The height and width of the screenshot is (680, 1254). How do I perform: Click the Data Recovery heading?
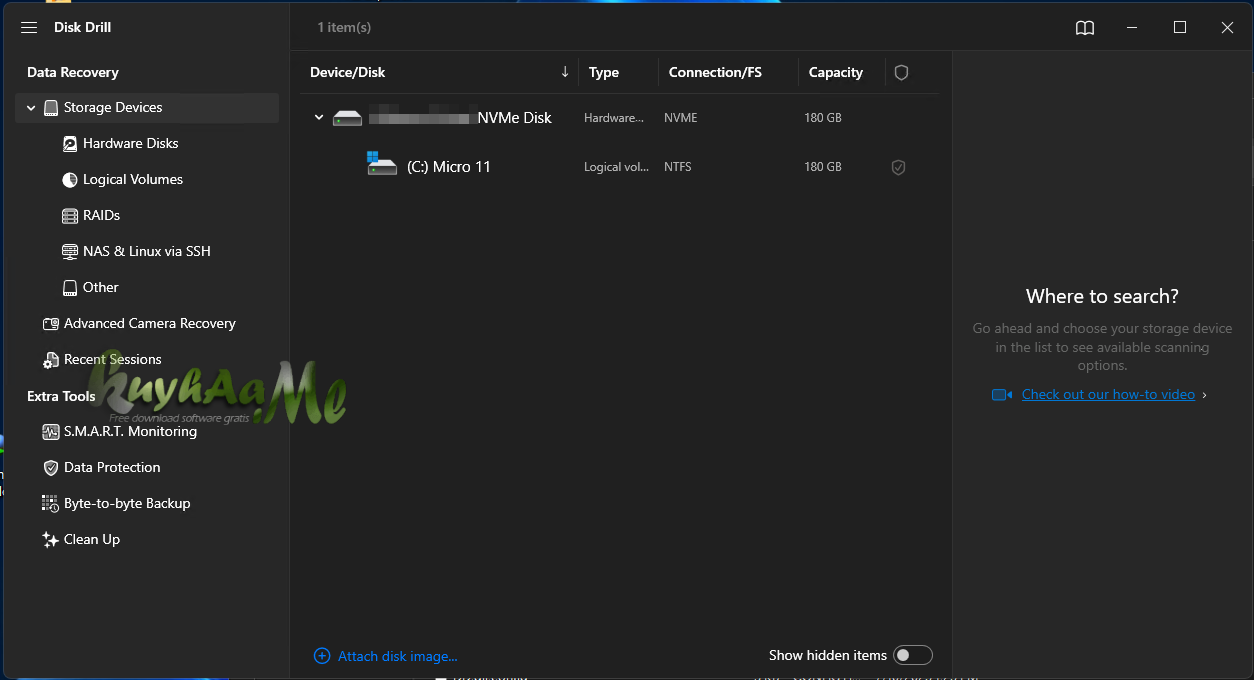tap(73, 73)
